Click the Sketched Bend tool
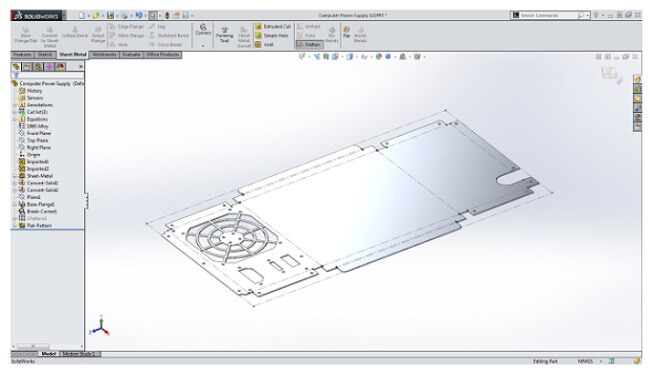The image size is (650, 376). 169,36
